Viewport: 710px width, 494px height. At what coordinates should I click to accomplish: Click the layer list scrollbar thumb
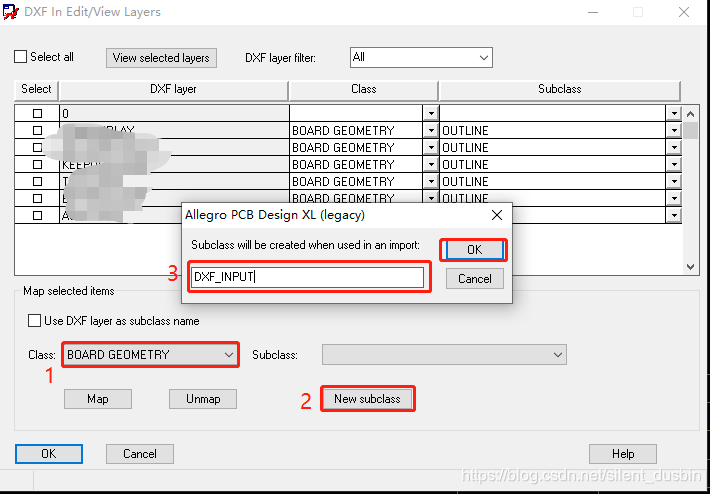tap(691, 130)
